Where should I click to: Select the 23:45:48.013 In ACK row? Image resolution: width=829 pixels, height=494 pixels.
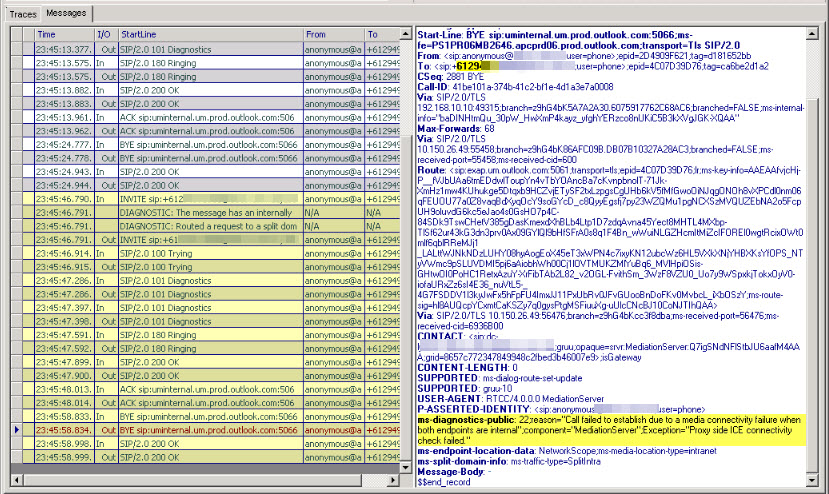pyautogui.click(x=206, y=389)
